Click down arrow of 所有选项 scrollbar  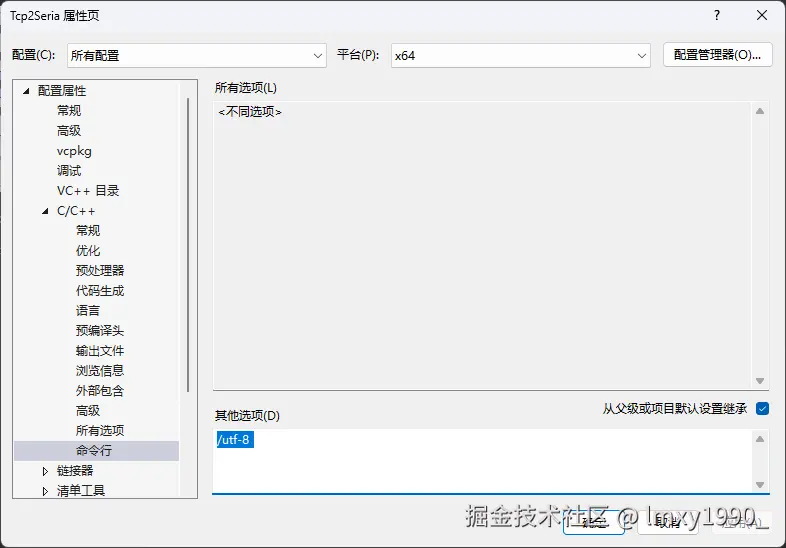(x=760, y=381)
